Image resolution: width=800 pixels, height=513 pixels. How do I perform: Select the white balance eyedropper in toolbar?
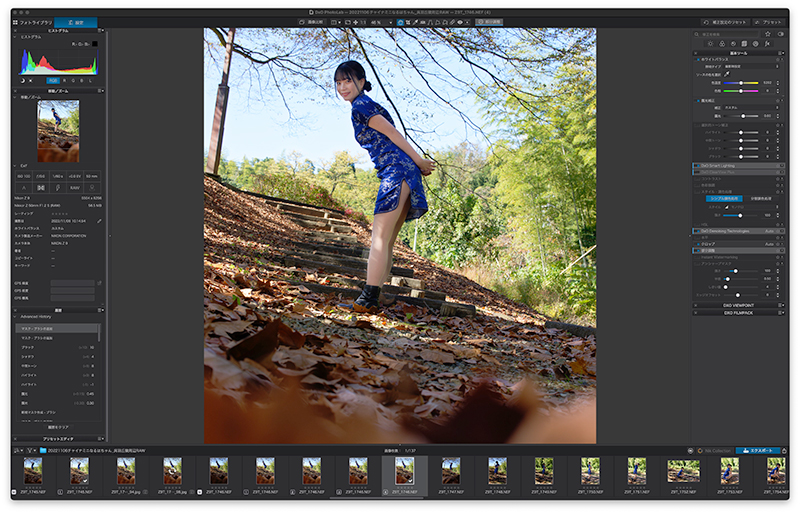(415, 22)
